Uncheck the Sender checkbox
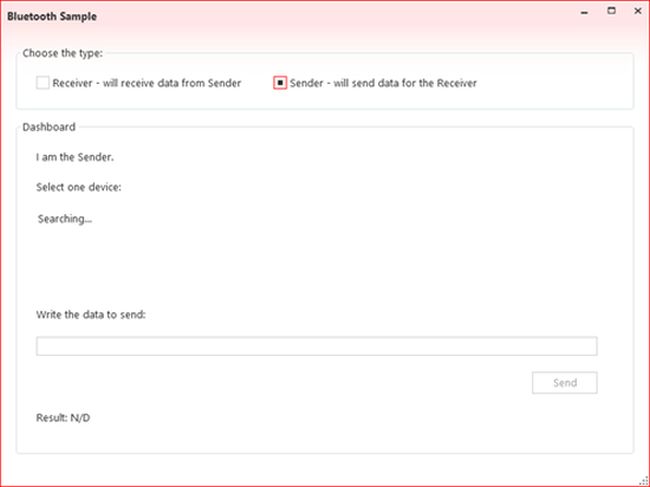650x487 pixels. 280,83
